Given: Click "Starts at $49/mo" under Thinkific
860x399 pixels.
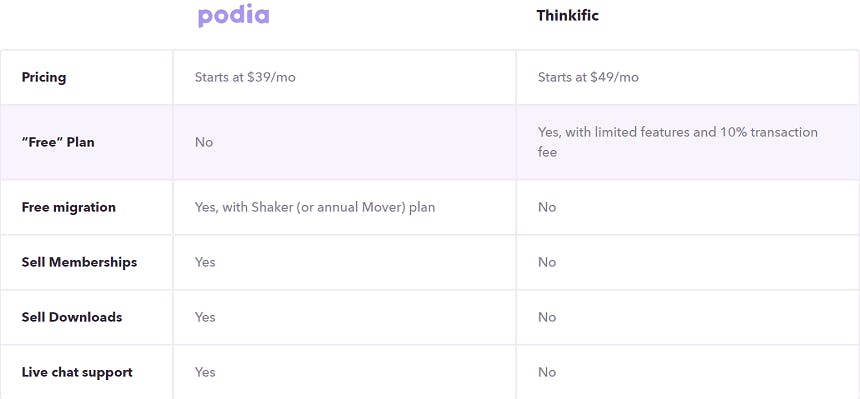Looking at the screenshot, I should pyautogui.click(x=588, y=77).
